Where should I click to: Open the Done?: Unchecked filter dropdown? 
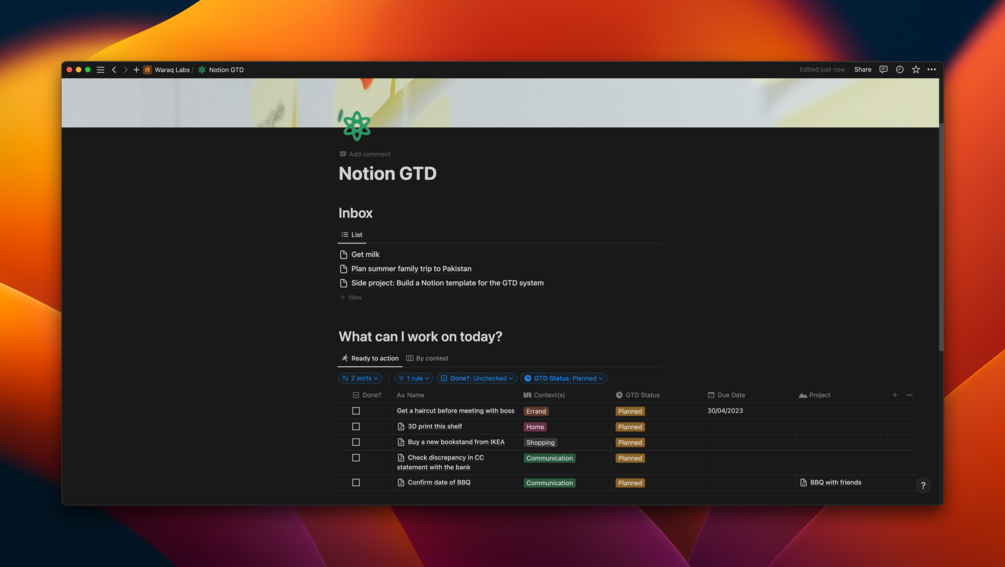click(x=477, y=379)
